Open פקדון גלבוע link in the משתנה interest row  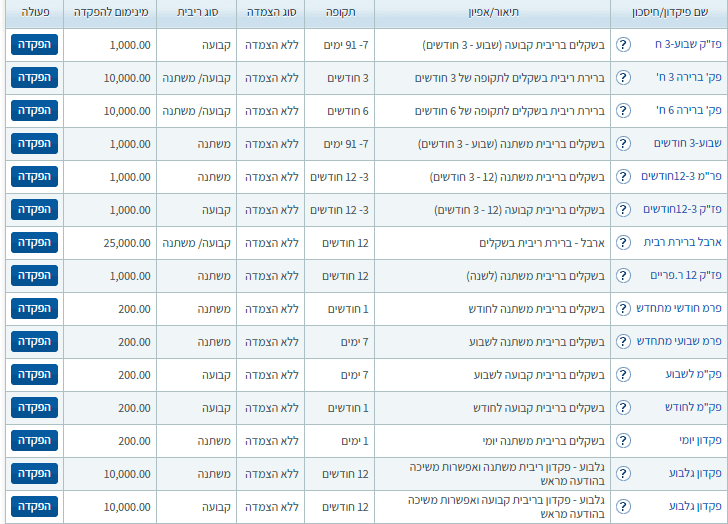click(695, 473)
